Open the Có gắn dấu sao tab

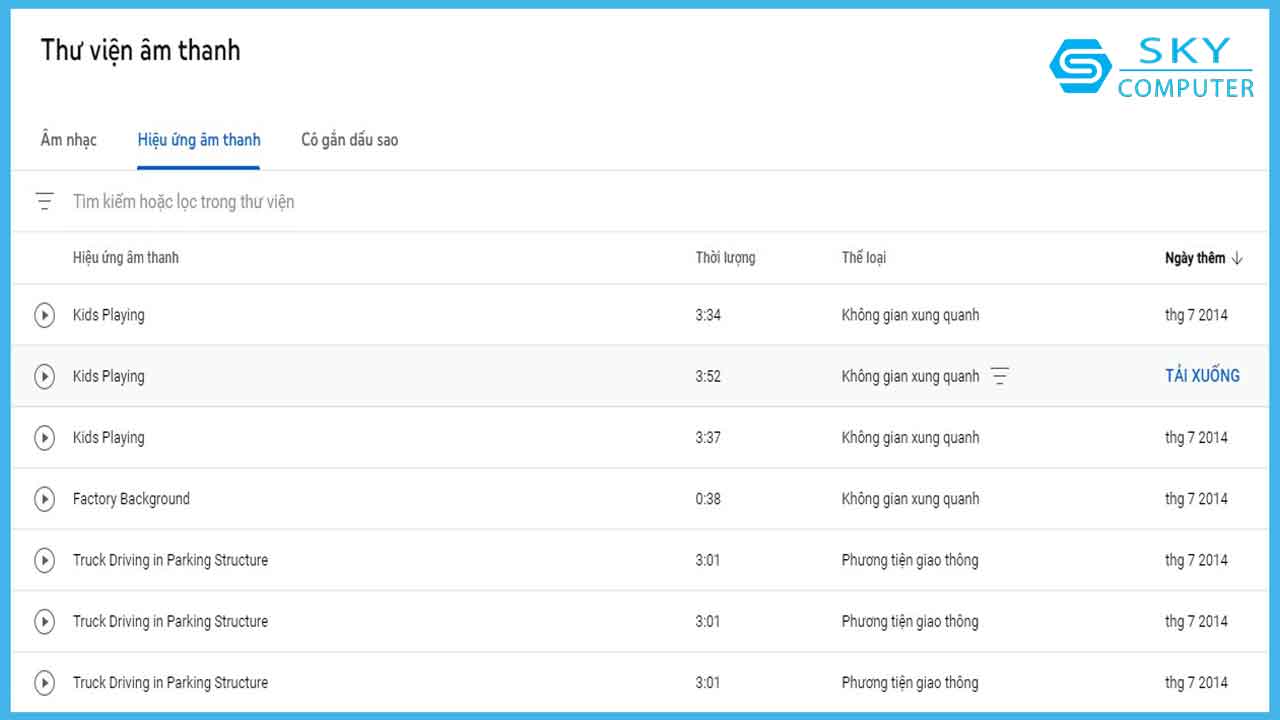click(350, 140)
